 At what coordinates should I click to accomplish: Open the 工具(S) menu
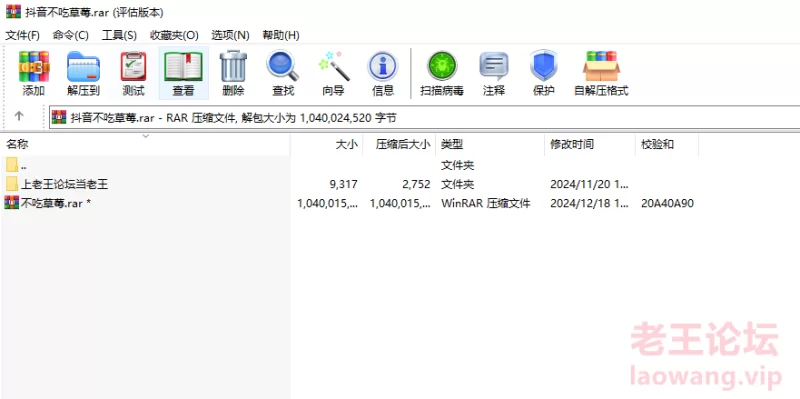click(x=119, y=35)
